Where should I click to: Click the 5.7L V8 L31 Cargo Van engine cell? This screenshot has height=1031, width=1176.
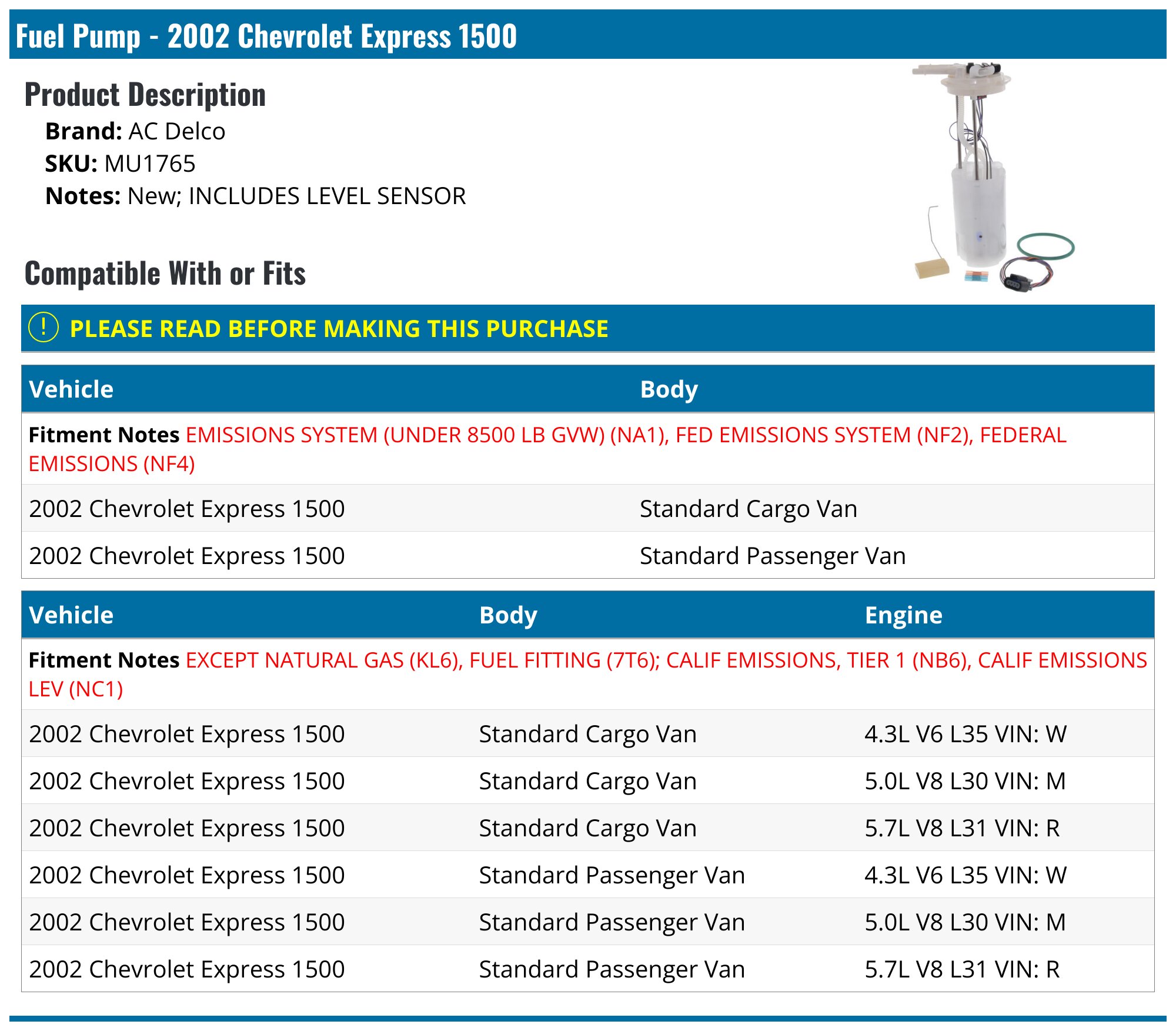[x=962, y=828]
